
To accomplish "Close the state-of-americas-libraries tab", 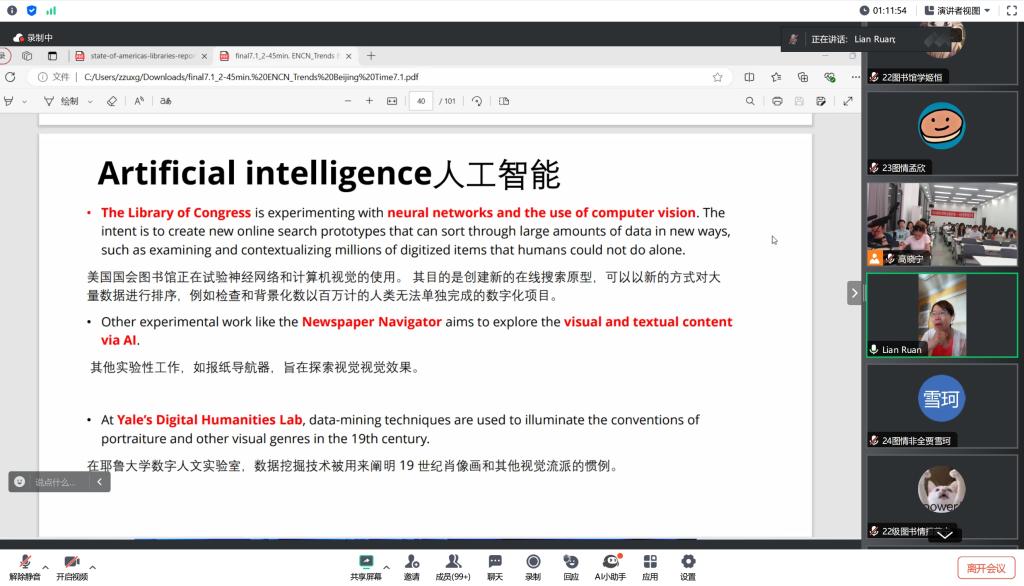I will point(204,56).
